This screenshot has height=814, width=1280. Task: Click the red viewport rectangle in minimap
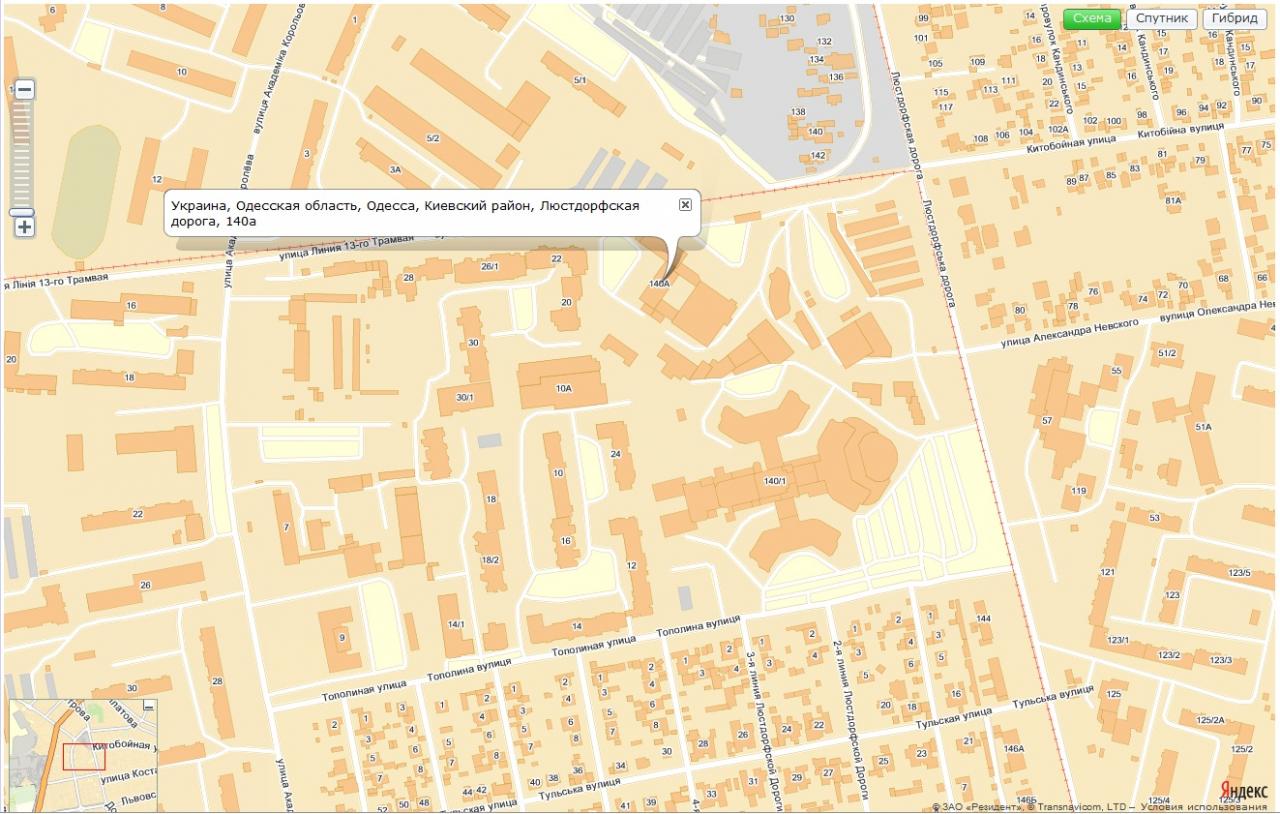point(83,757)
